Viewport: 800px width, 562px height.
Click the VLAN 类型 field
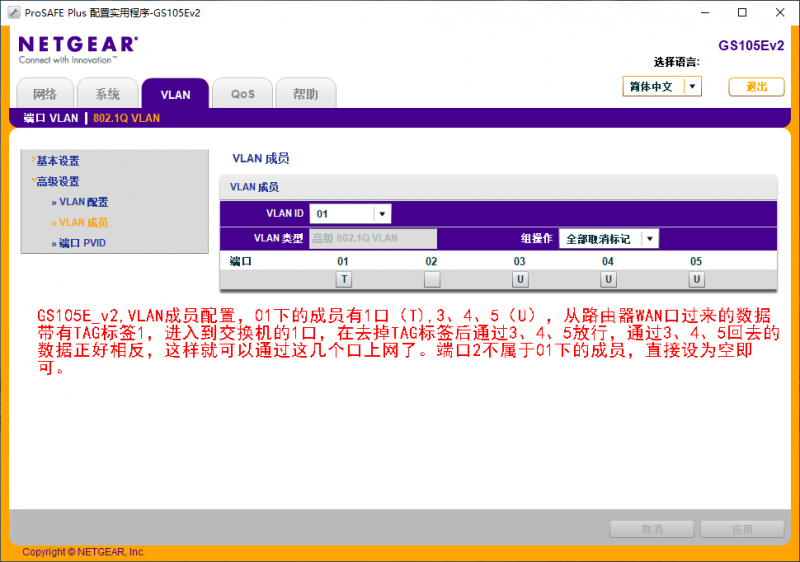(373, 238)
